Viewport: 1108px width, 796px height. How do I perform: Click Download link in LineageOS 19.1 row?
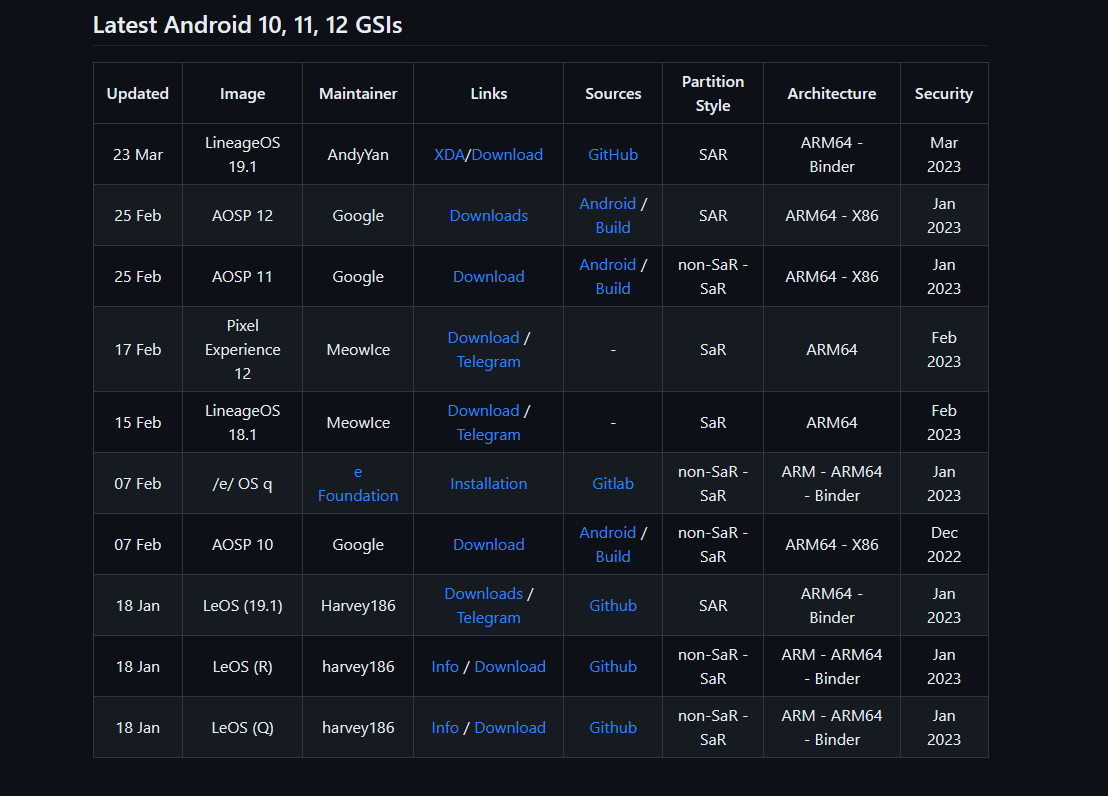(x=507, y=155)
